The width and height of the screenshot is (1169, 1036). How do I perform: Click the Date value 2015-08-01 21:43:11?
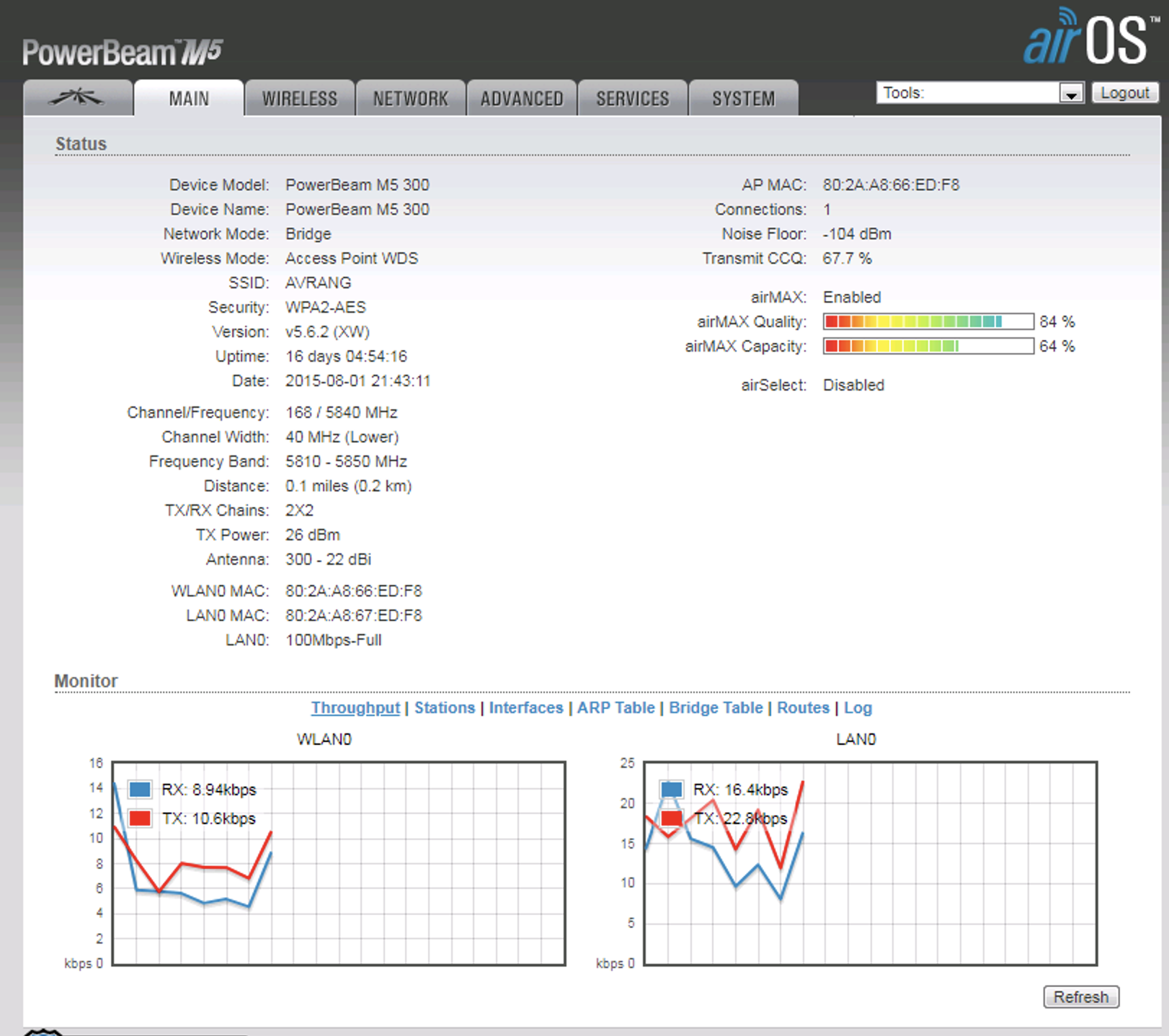coord(357,380)
